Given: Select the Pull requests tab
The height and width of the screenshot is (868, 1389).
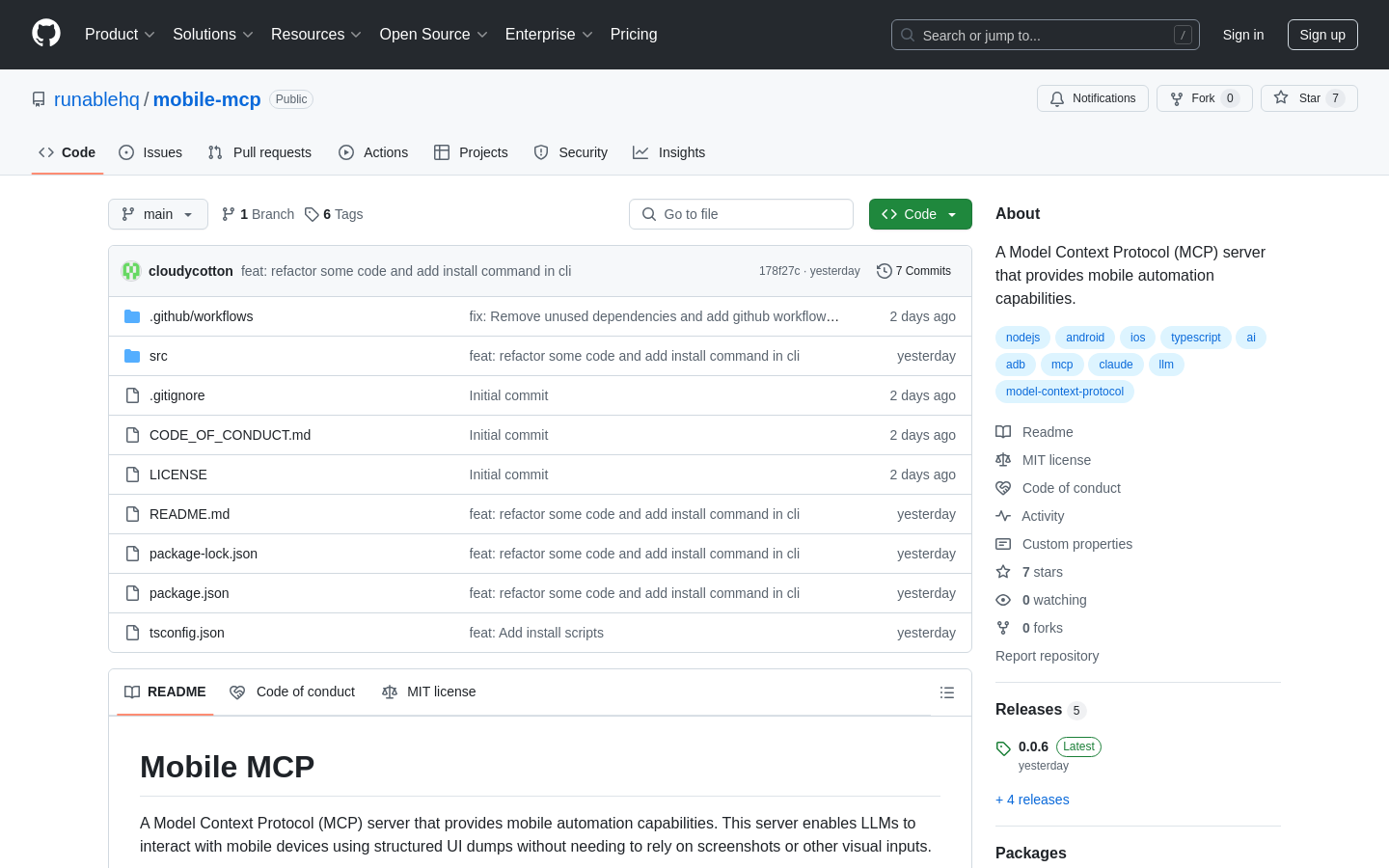Looking at the screenshot, I should pyautogui.click(x=259, y=152).
